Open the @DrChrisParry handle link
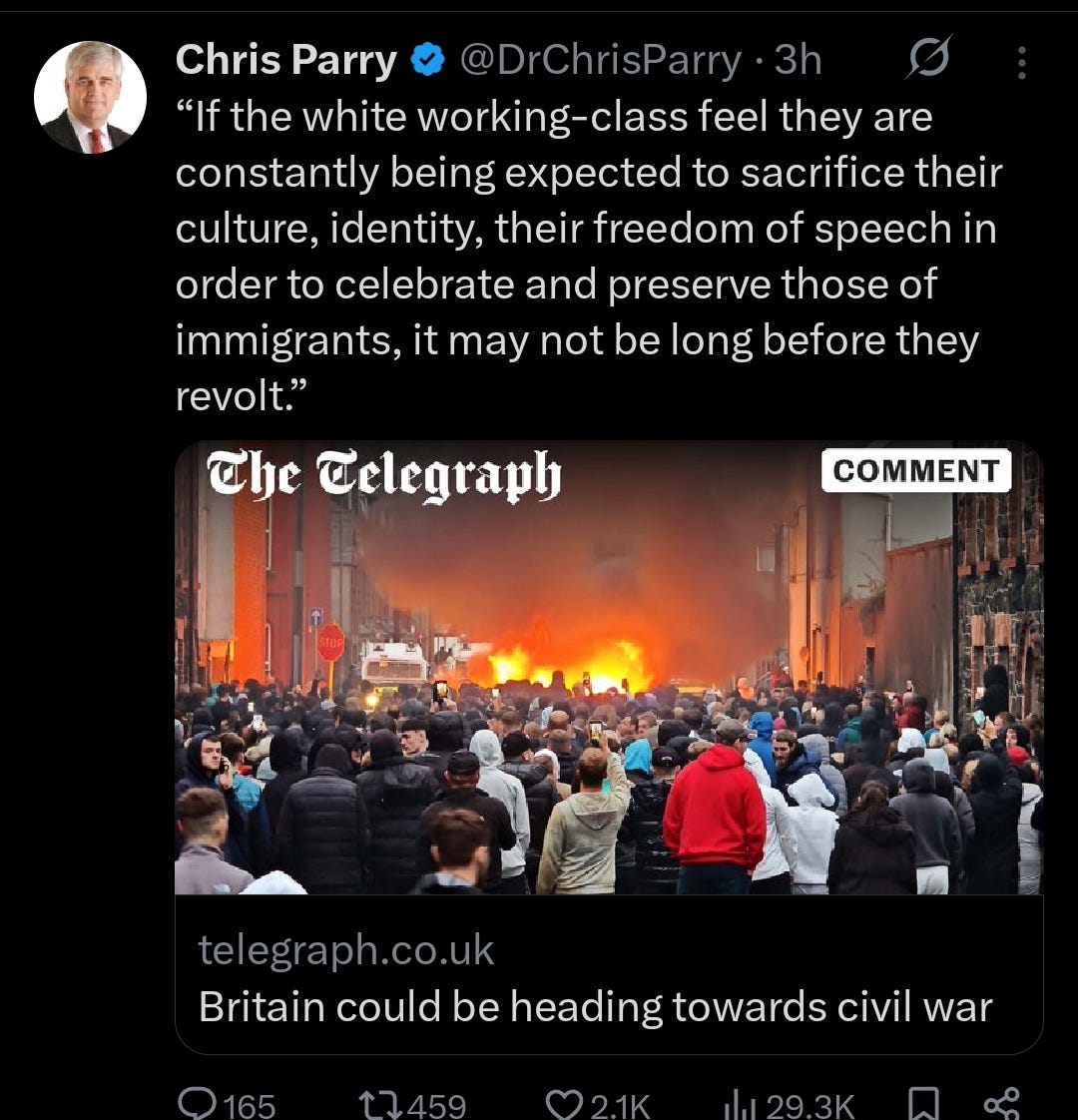The width and height of the screenshot is (1078, 1120). click(x=601, y=60)
